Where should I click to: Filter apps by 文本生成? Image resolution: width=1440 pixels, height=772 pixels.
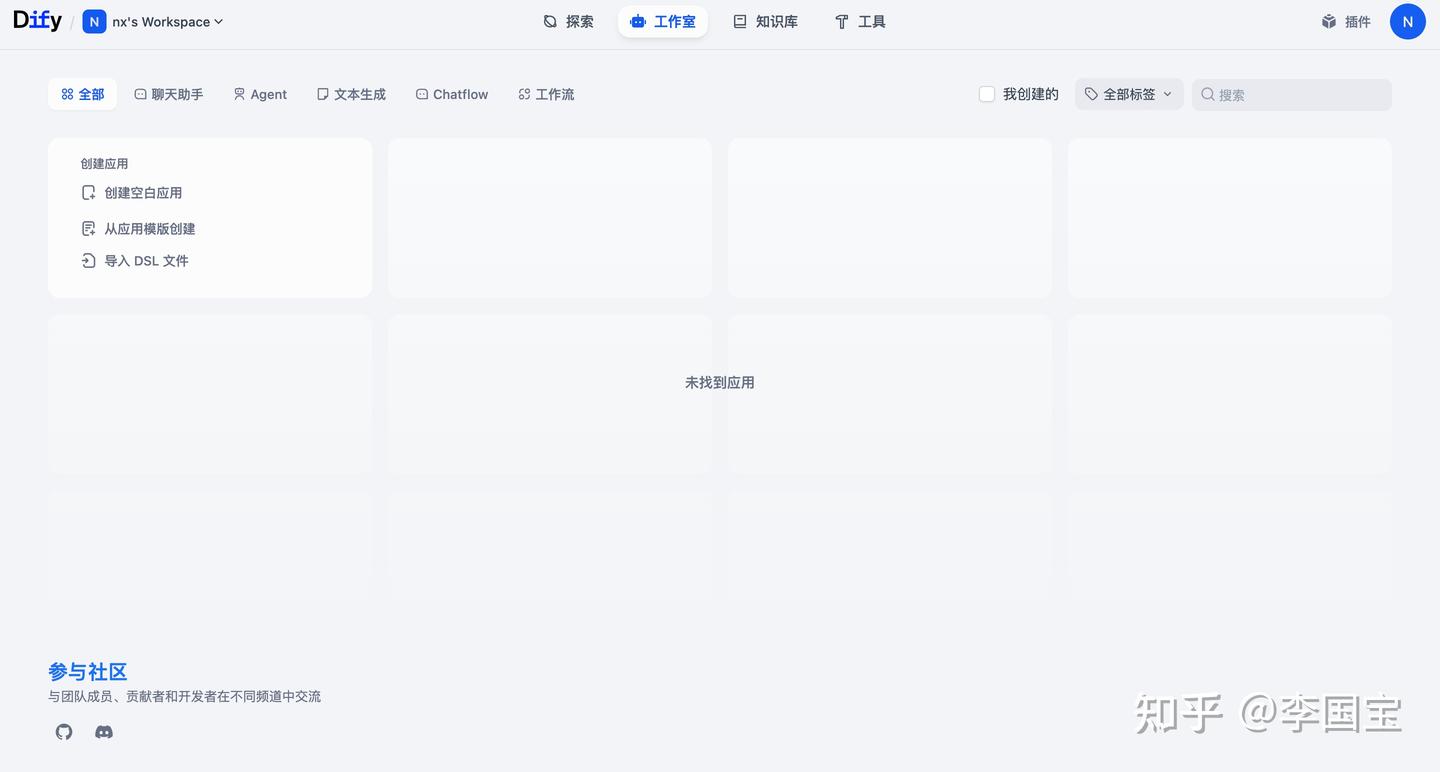(x=351, y=94)
